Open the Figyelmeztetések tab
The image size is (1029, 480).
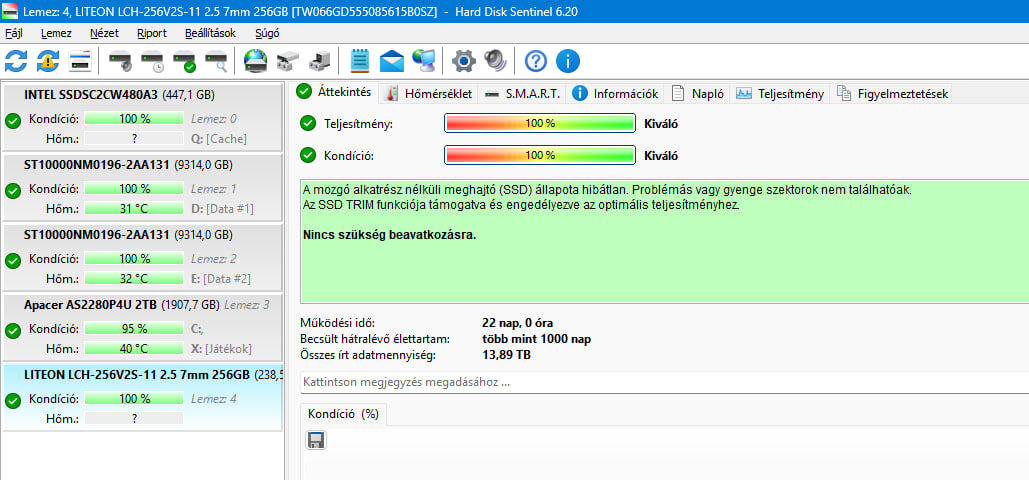pyautogui.click(x=892, y=94)
